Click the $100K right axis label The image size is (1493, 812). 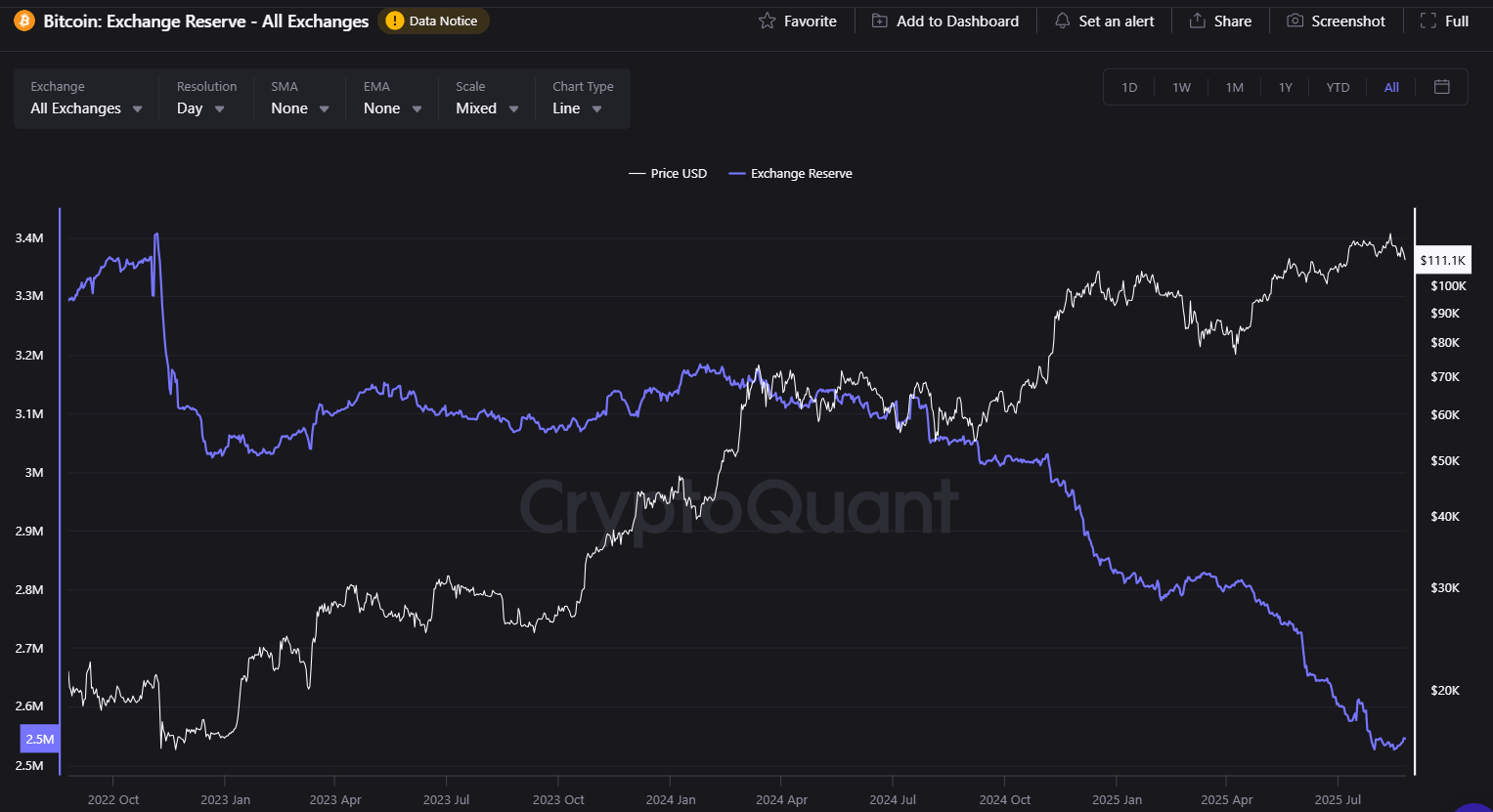coord(1448,285)
